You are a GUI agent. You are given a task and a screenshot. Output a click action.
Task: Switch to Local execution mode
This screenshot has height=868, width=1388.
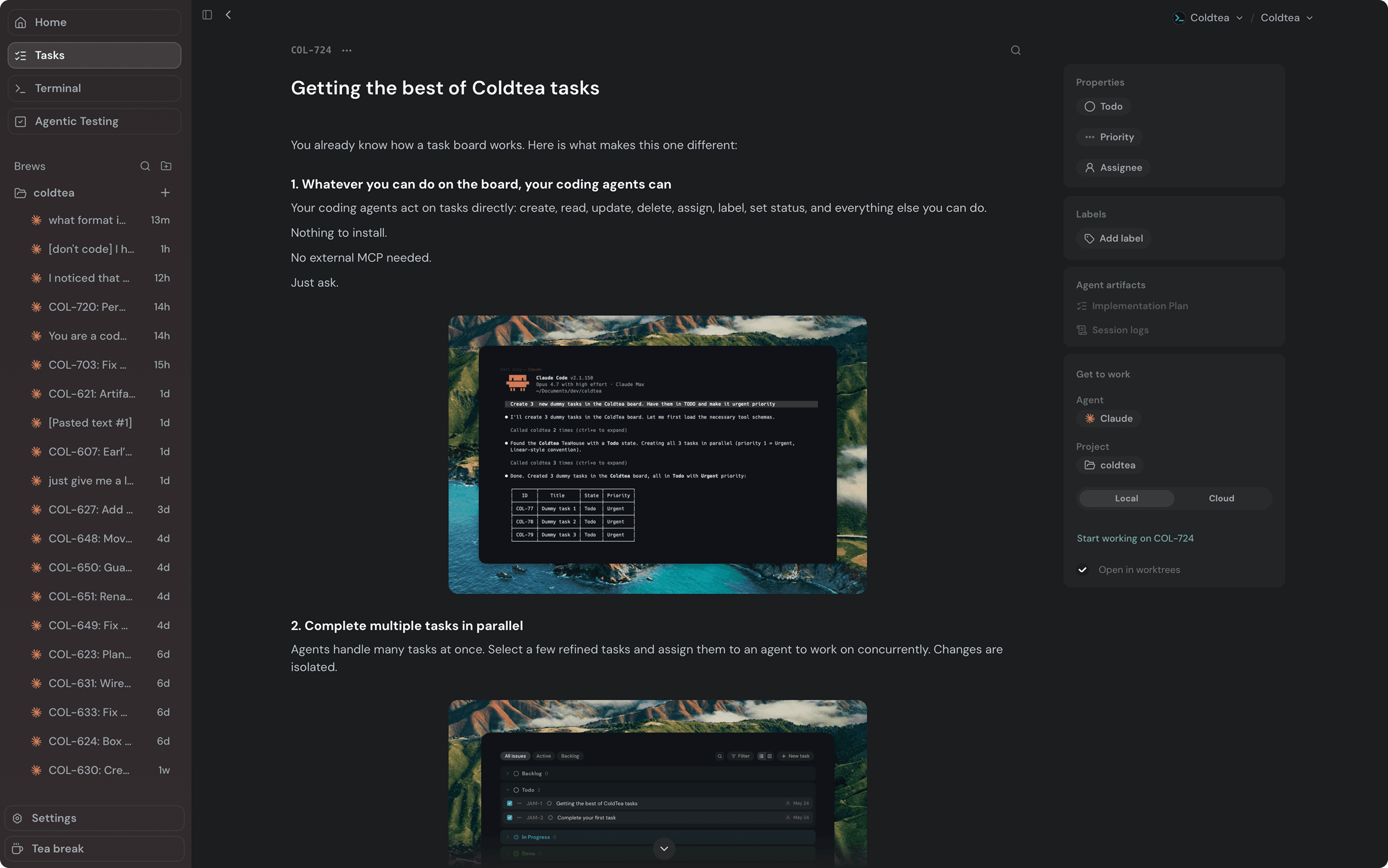pos(1126,498)
